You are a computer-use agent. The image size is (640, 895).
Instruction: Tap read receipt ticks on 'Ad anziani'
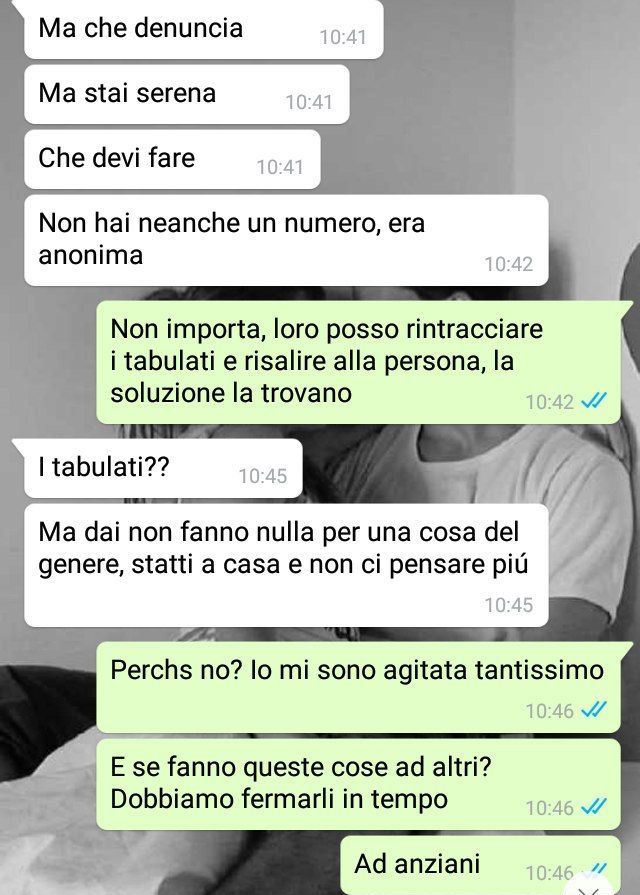(594, 870)
